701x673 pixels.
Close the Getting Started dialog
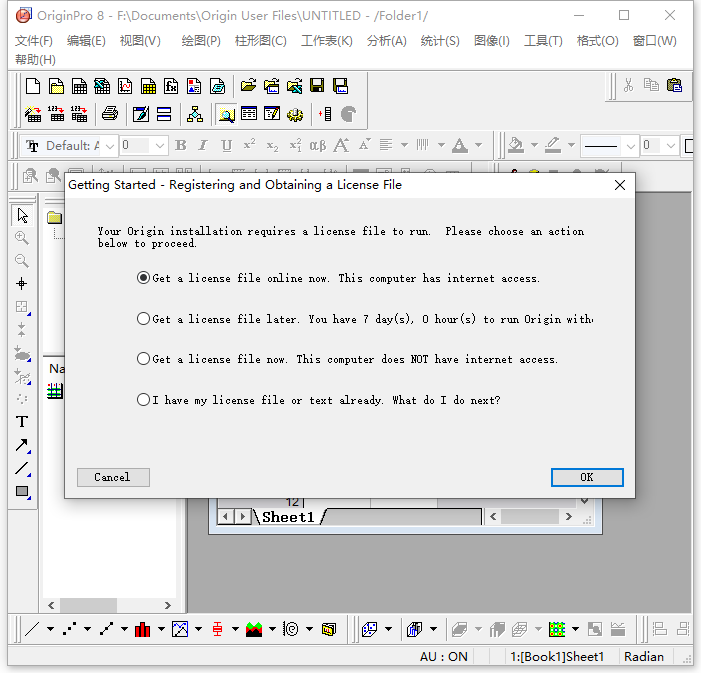pyautogui.click(x=620, y=185)
